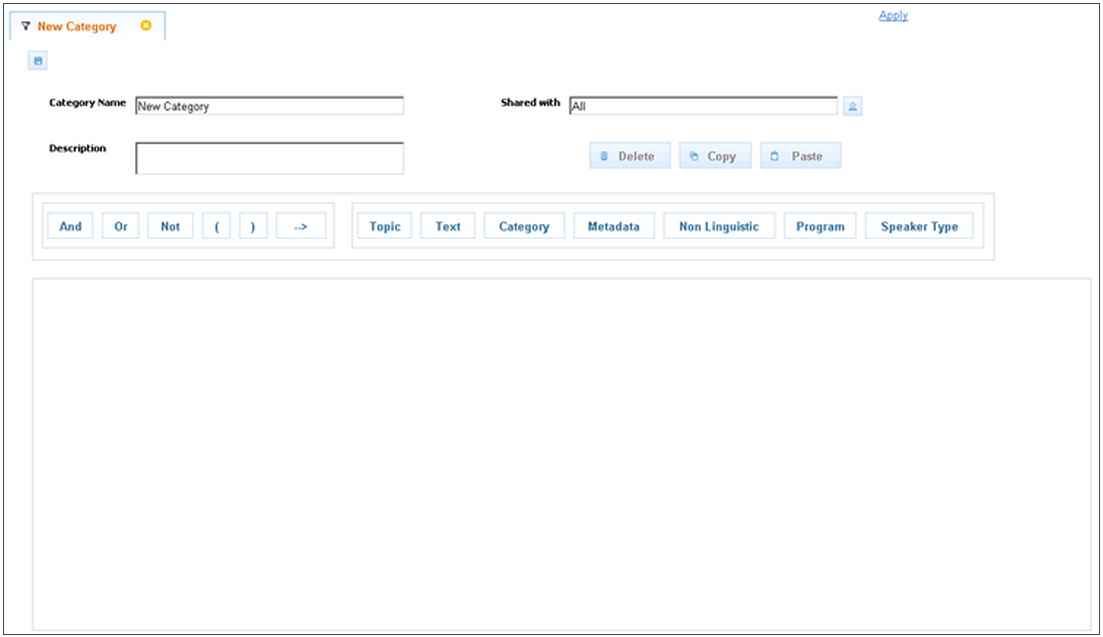Click the save category disk icon

coord(37,60)
